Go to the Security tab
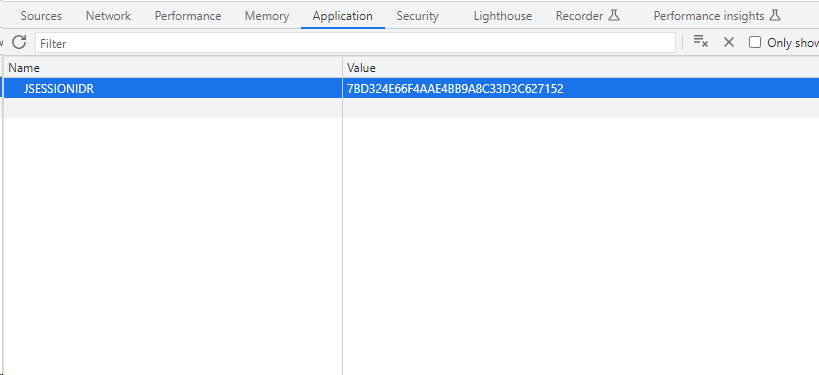 pyautogui.click(x=417, y=16)
